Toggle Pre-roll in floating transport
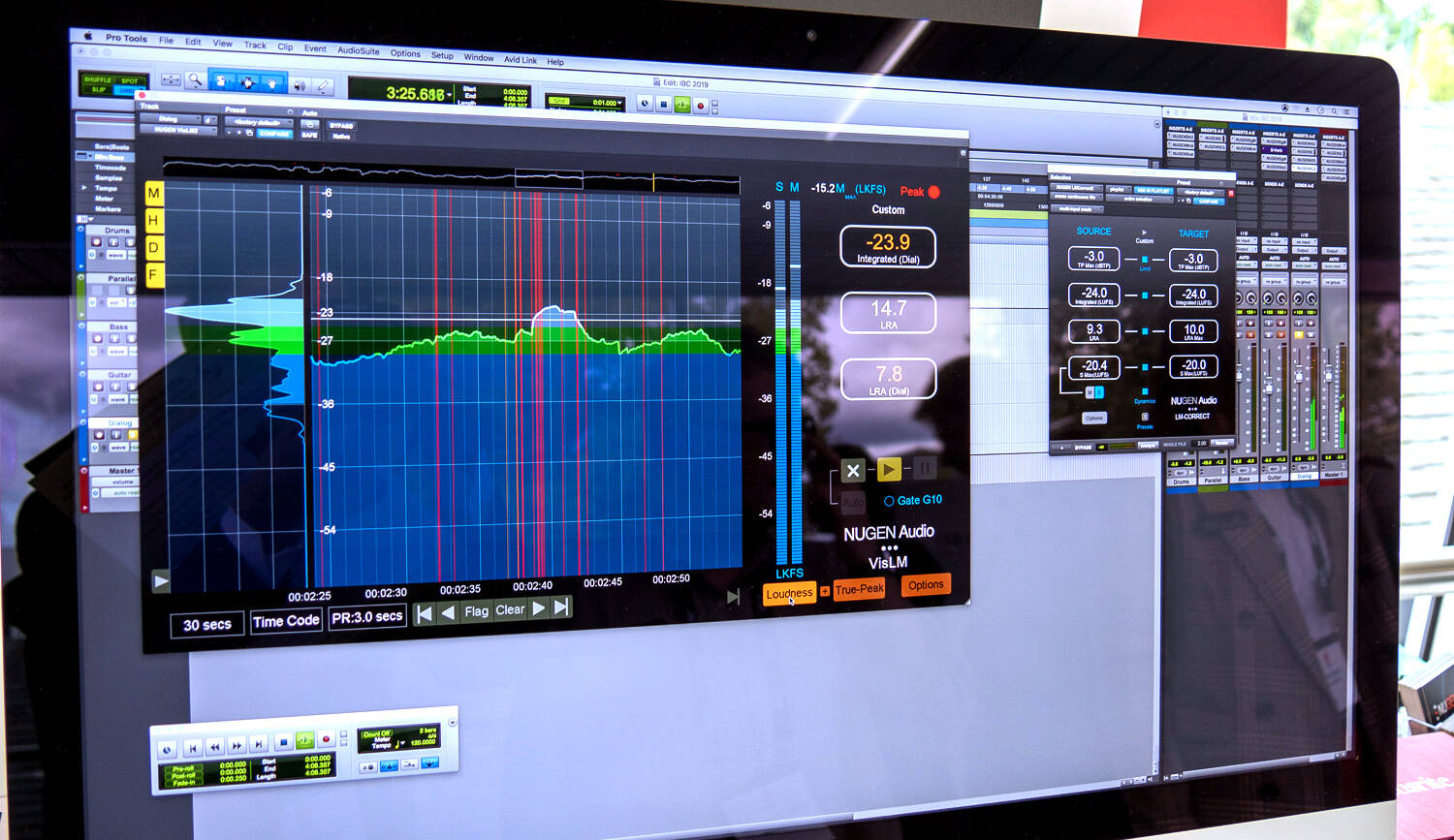The height and width of the screenshot is (840, 1454). pyautogui.click(x=184, y=769)
